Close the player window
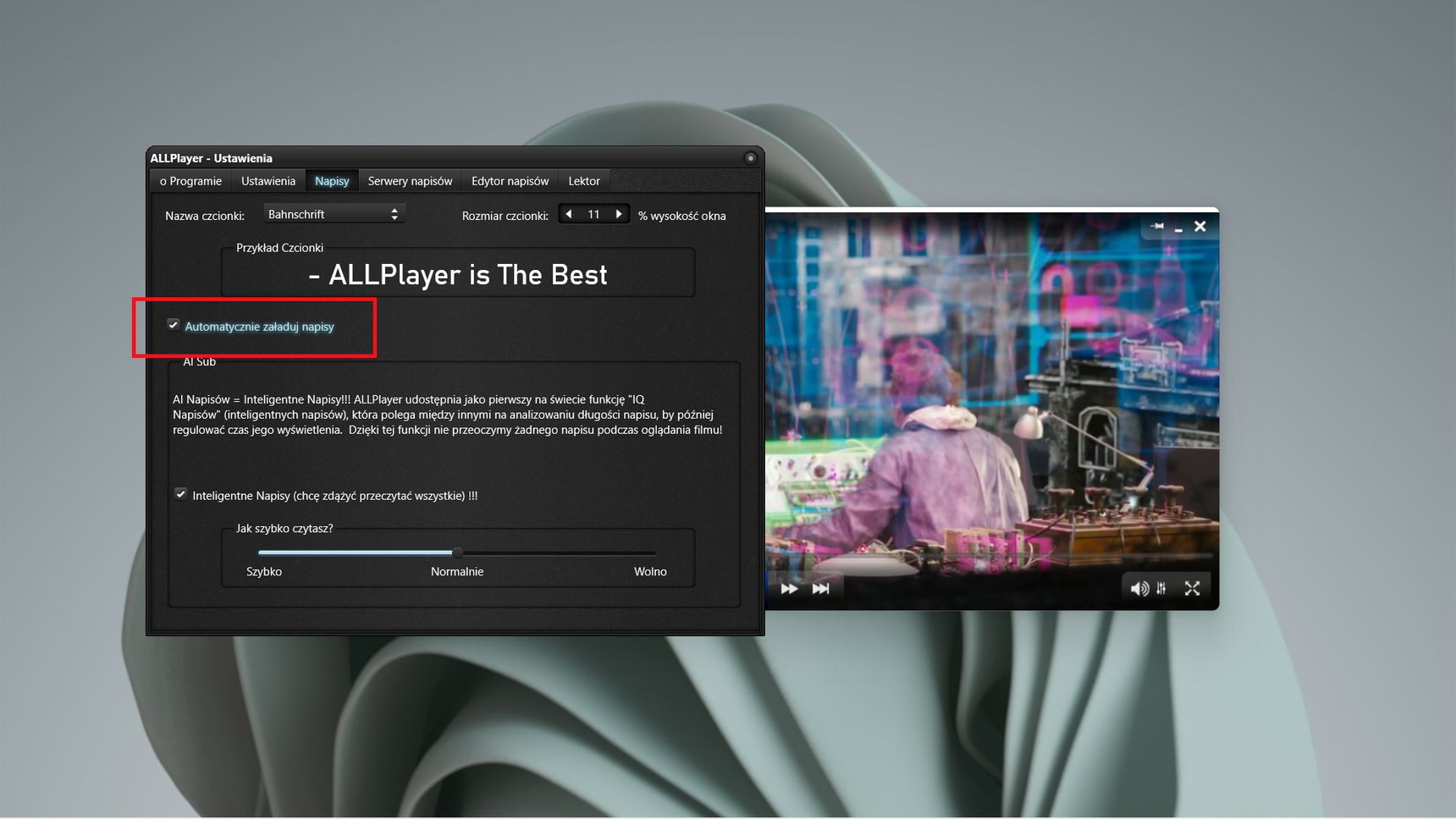Screen dimensions: 1456x819 1200,226
